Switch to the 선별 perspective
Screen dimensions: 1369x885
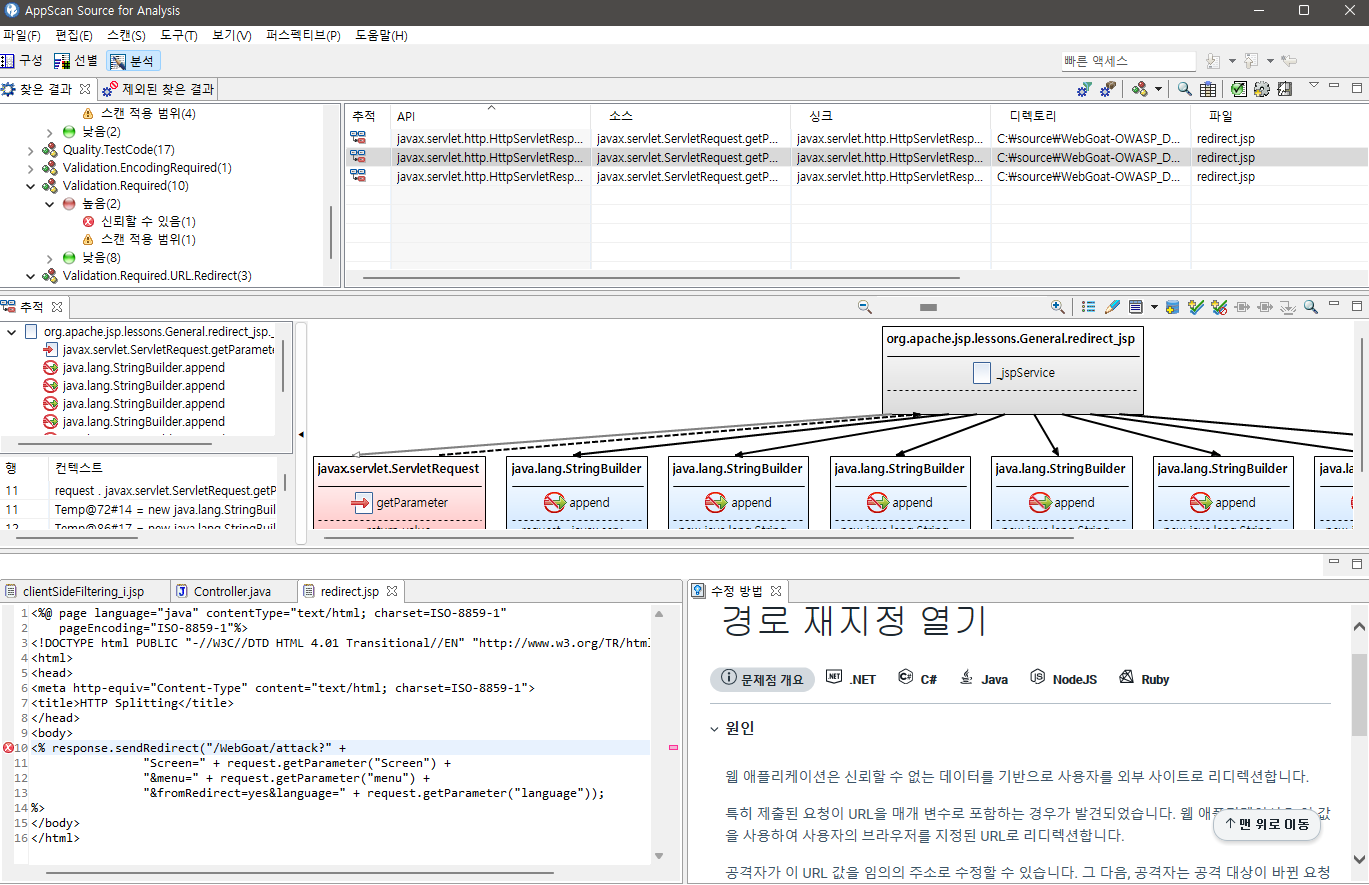76,61
